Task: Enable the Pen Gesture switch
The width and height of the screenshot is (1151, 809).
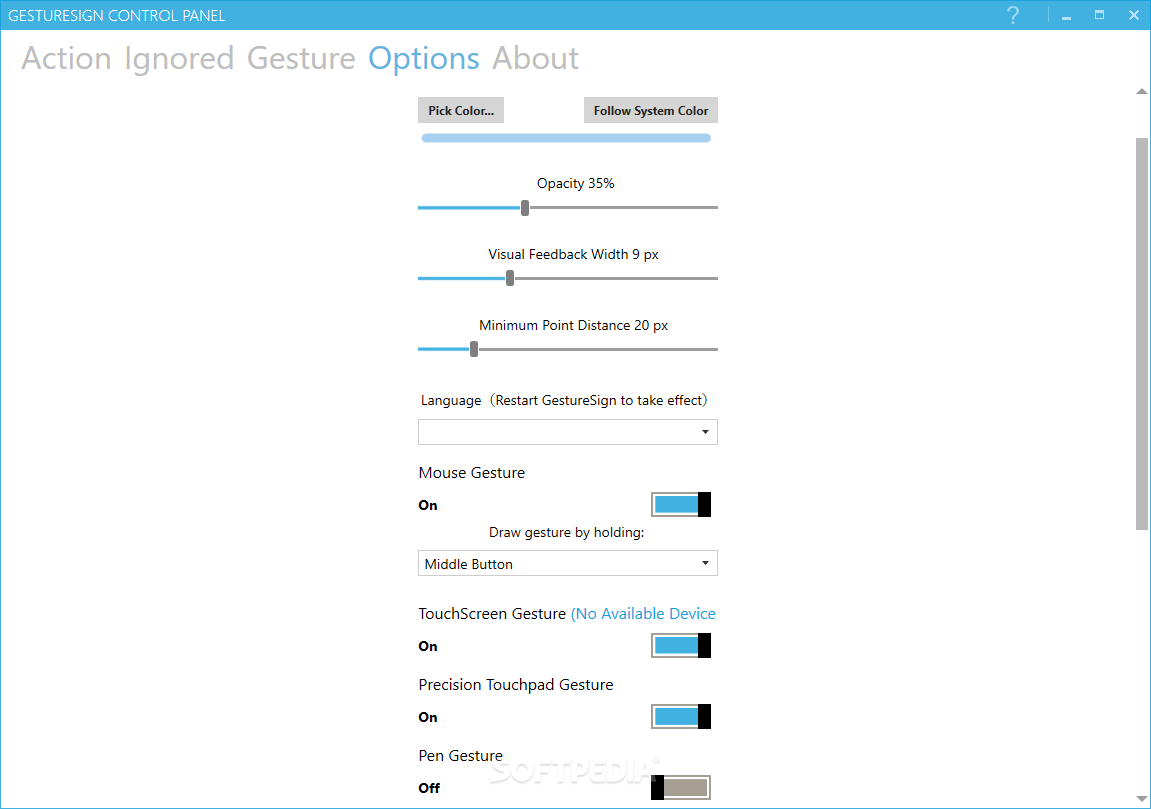Action: click(680, 788)
